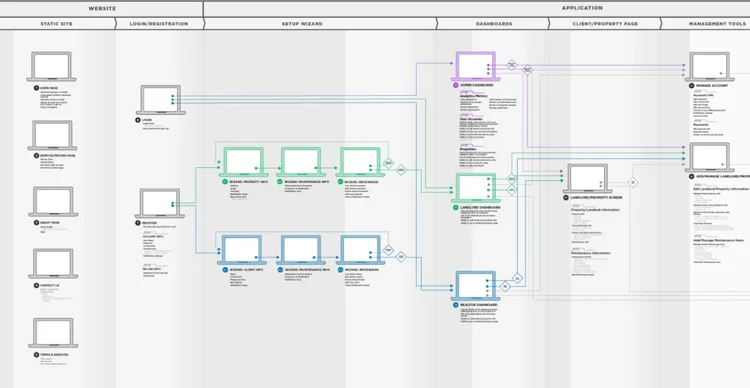
Task: Click the CONTACT US label
Action: coord(50,286)
